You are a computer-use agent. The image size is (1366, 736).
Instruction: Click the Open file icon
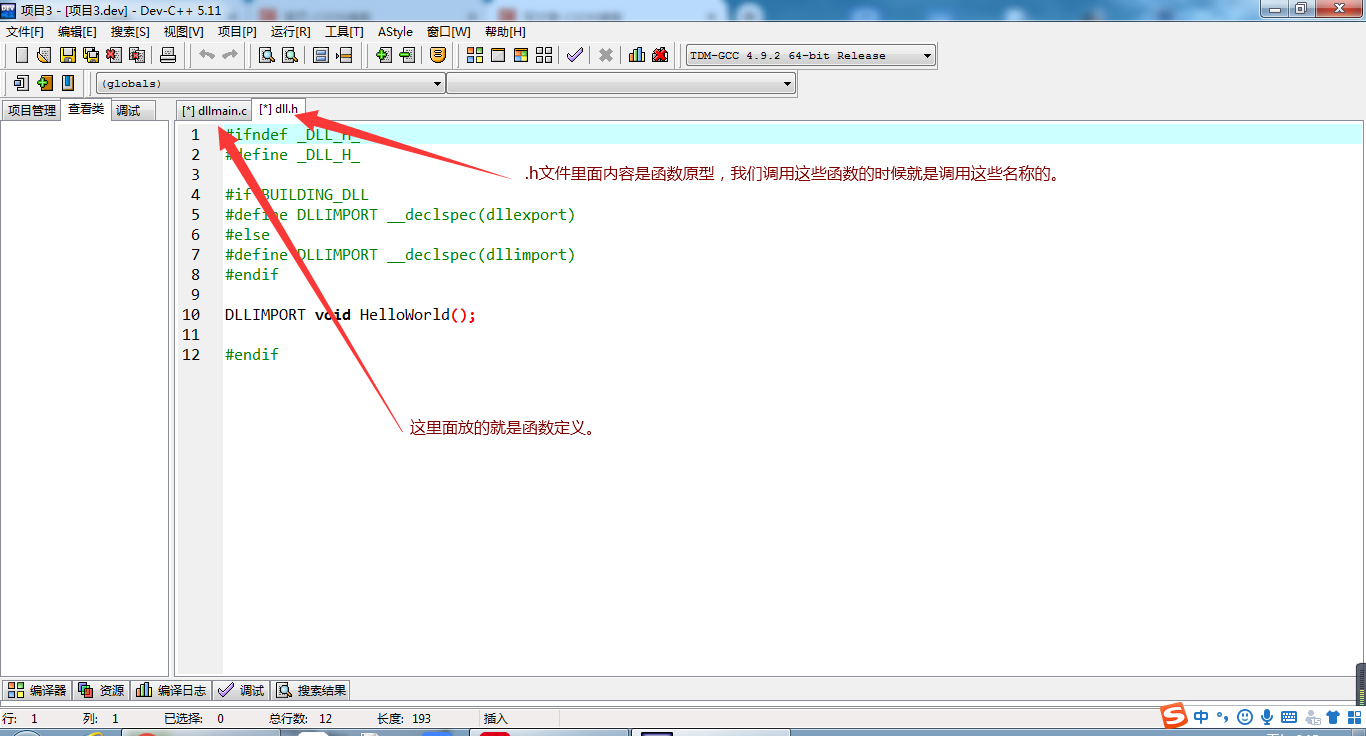(x=44, y=55)
